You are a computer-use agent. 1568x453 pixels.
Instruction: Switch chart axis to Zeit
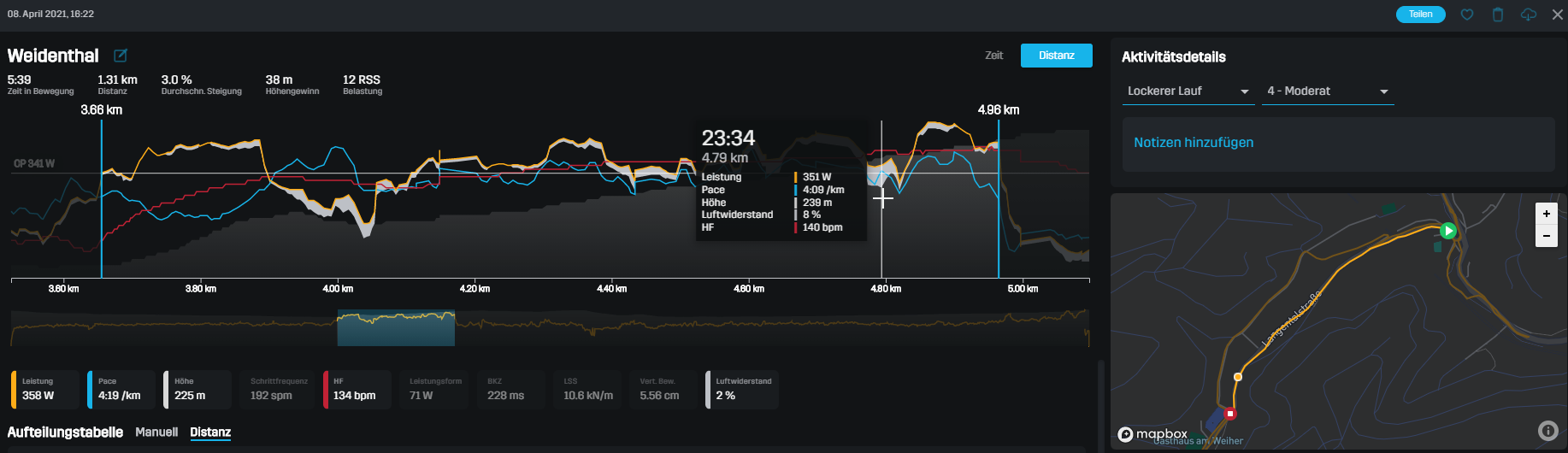993,56
